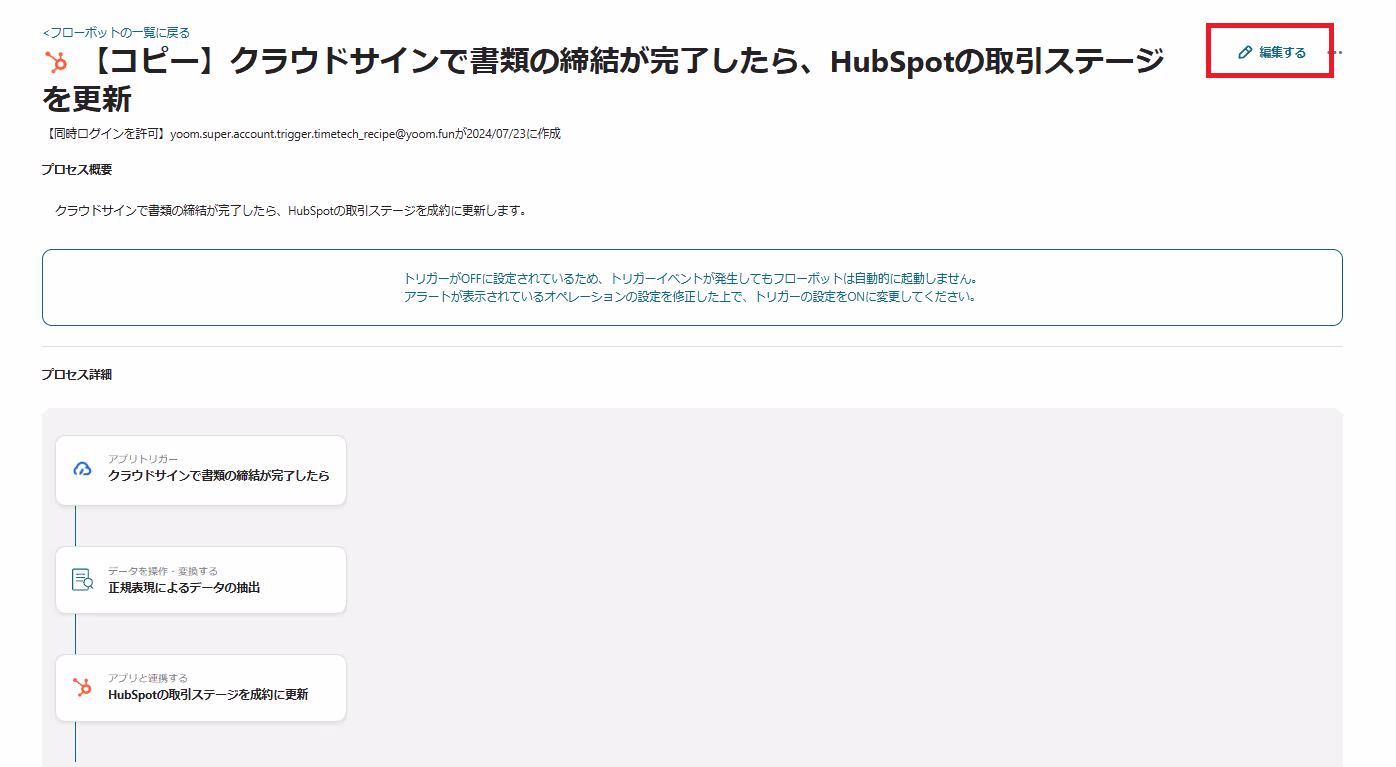The height and width of the screenshot is (767, 1396).
Task: Click the CloudSign cloud icon in trigger card
Action: tap(83, 469)
